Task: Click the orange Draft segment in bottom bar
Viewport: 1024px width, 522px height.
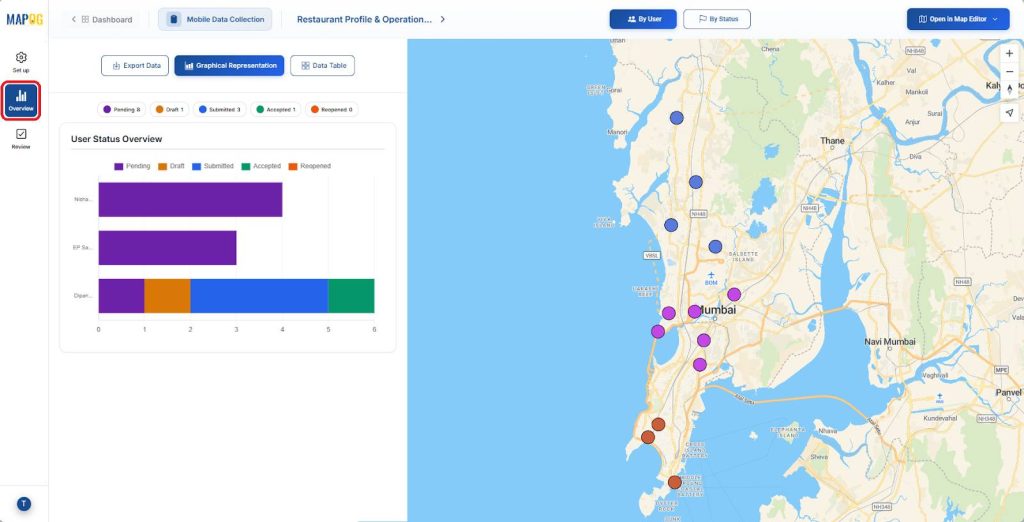Action: tap(167, 296)
